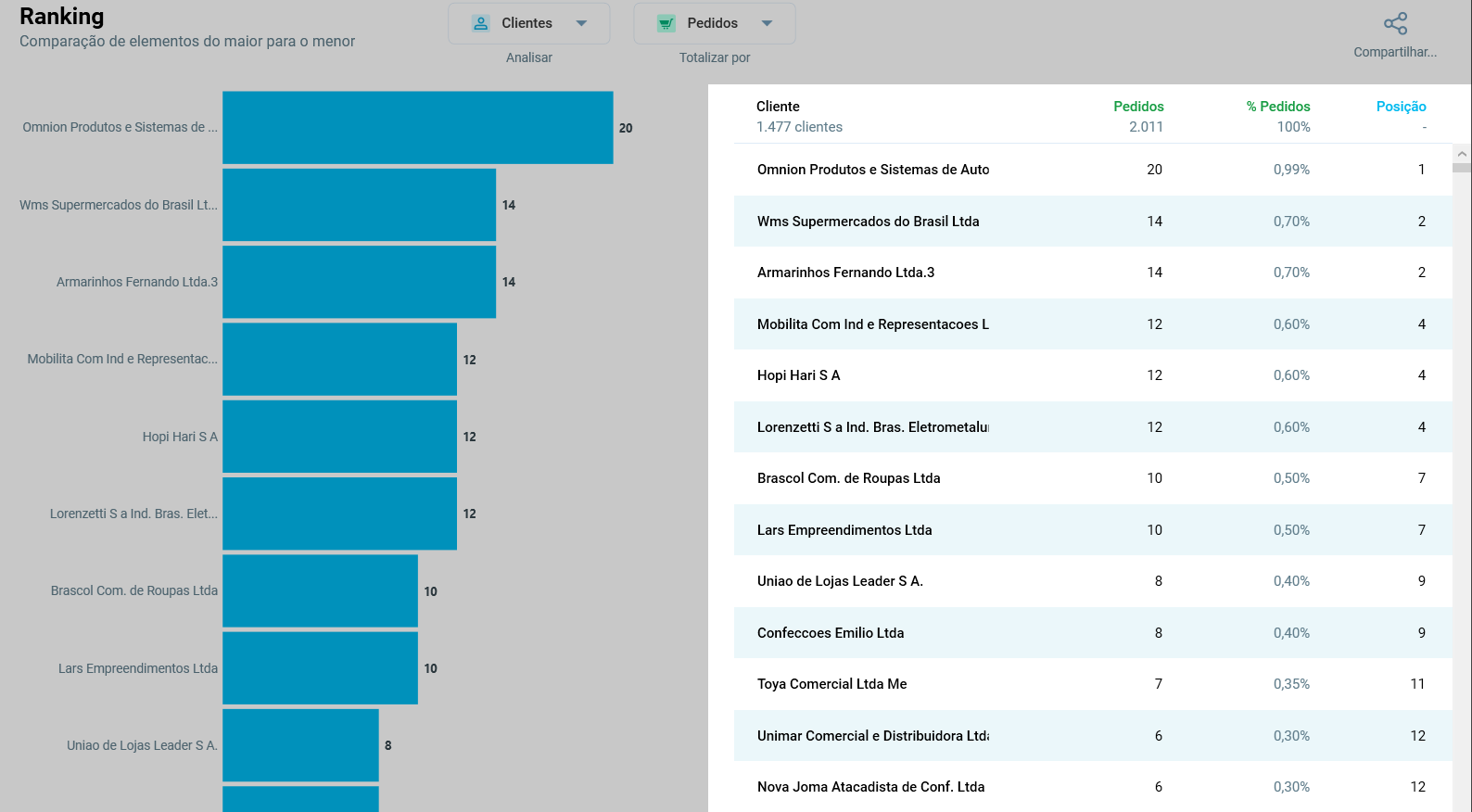Click the Compartilhar... label
Image resolution: width=1472 pixels, height=812 pixels.
1395,52
